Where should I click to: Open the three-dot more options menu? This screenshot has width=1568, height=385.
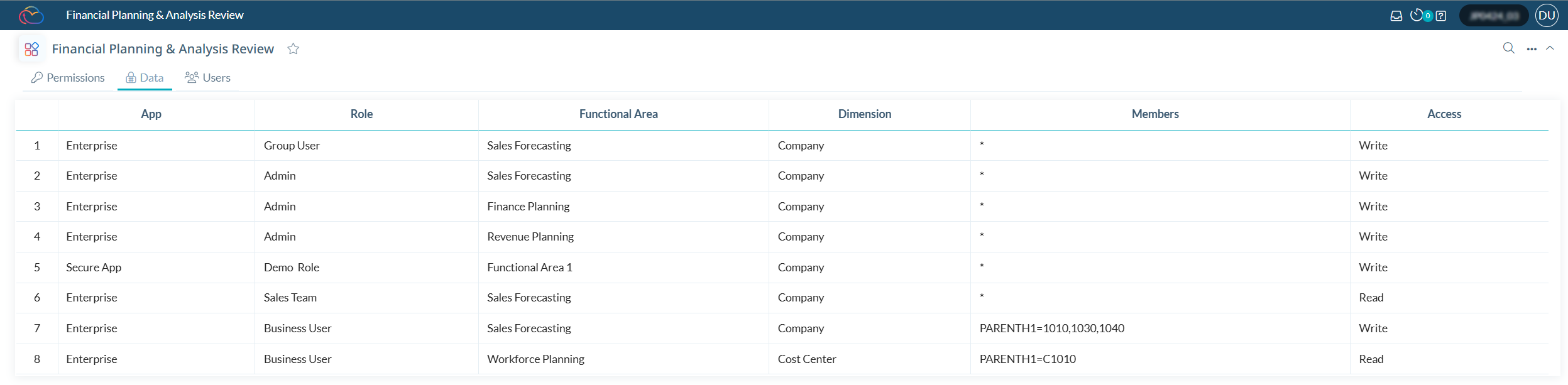click(1532, 49)
